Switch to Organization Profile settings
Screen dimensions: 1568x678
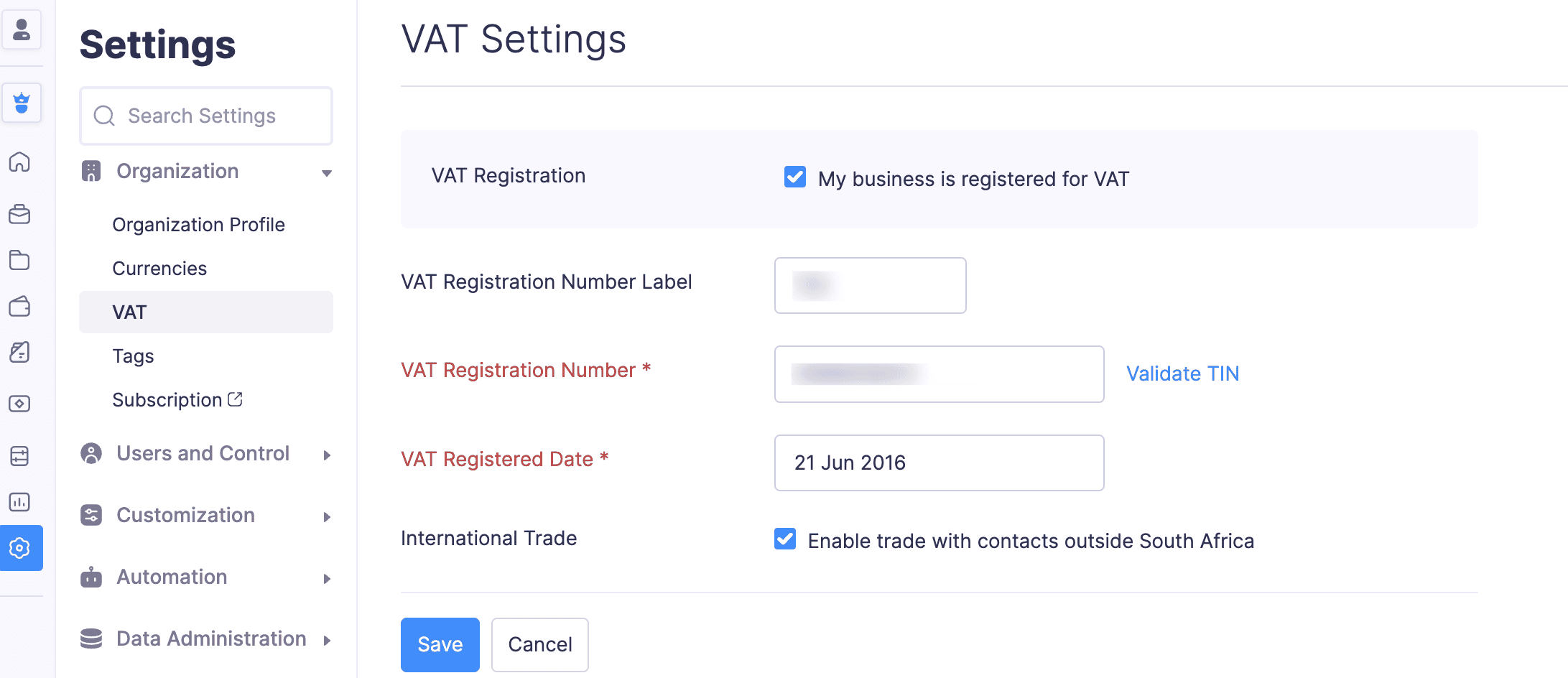tap(198, 224)
